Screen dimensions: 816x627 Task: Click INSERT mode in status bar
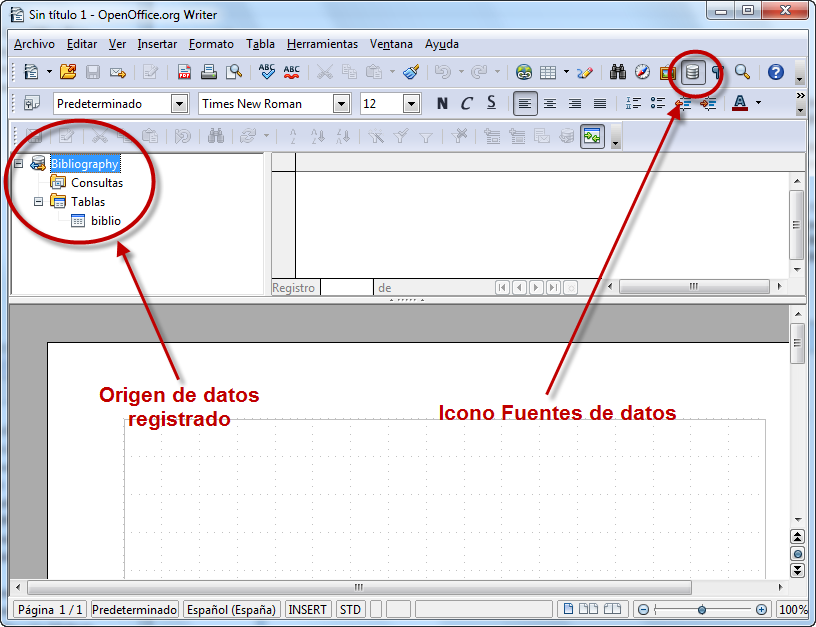pos(308,609)
